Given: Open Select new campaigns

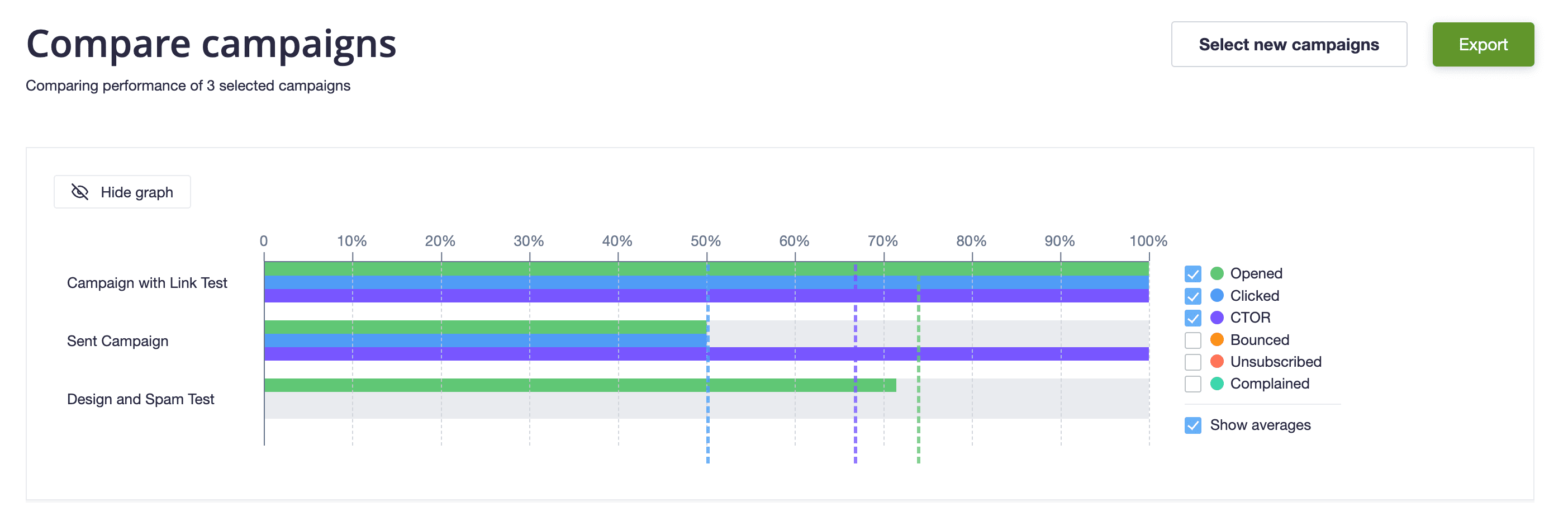Looking at the screenshot, I should (x=1289, y=44).
